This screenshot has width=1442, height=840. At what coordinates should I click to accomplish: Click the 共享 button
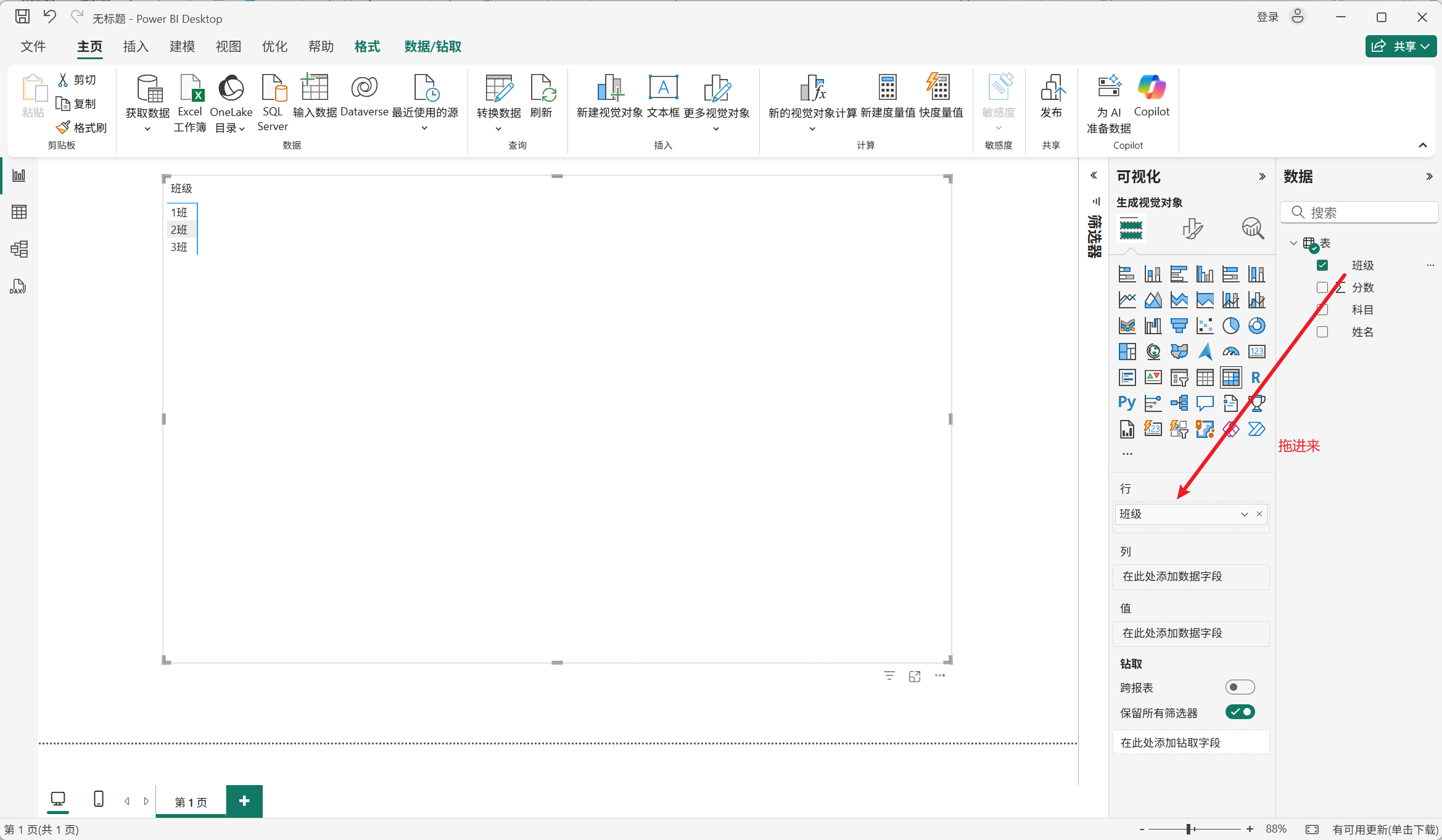1400,46
